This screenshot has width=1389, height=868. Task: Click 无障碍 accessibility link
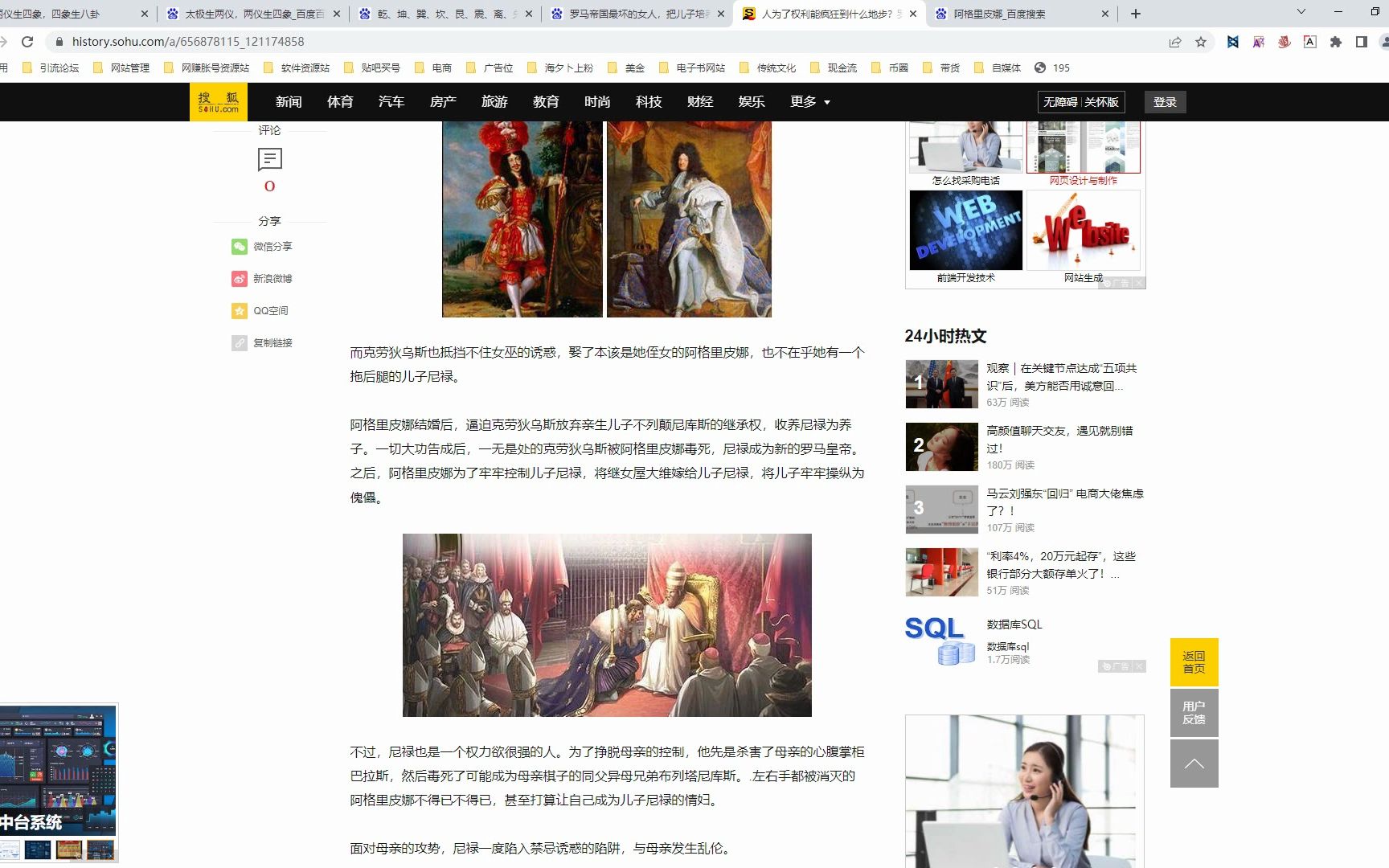pyautogui.click(x=1060, y=102)
